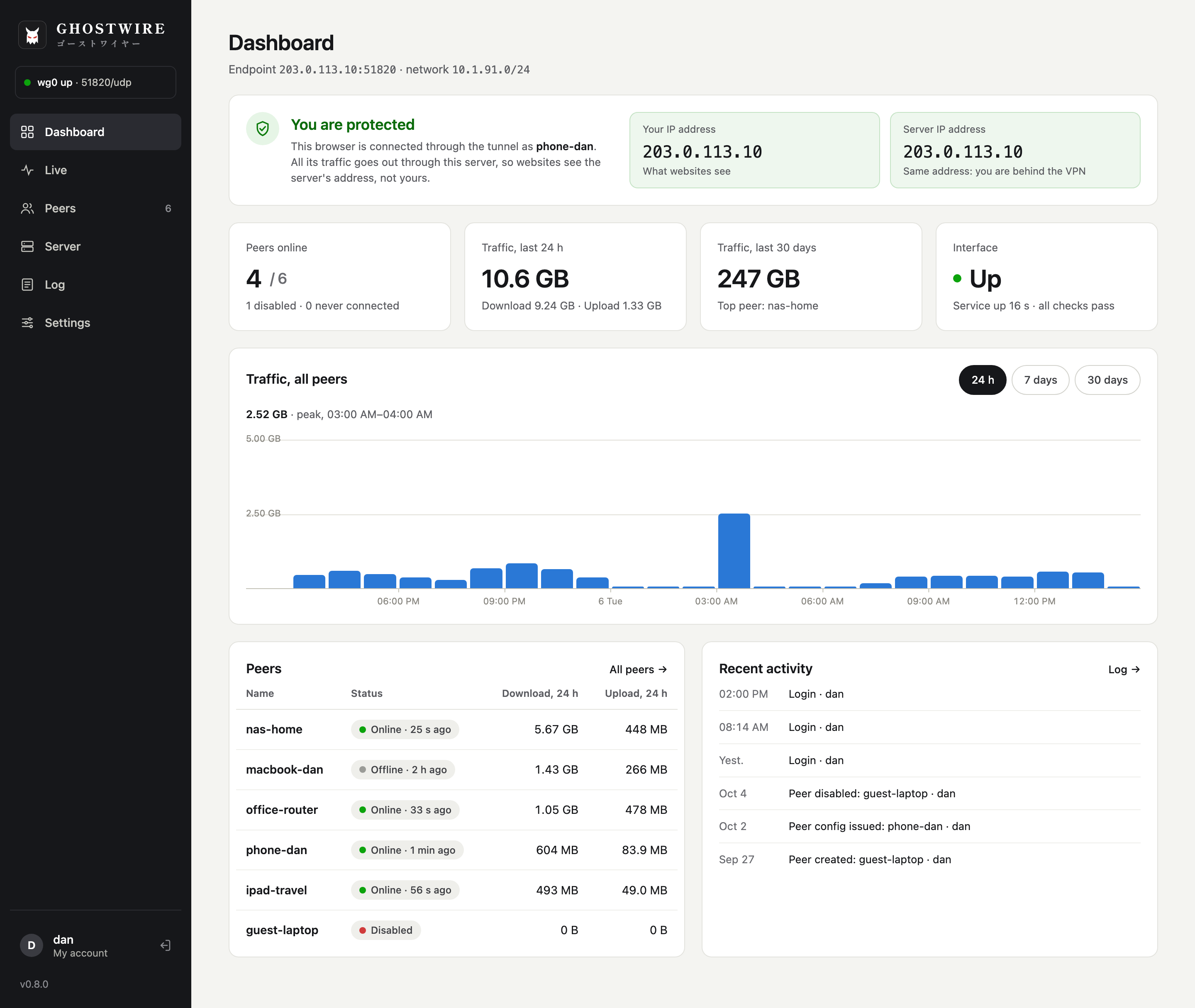Click the Traffic last 24 h card
1195x1008 pixels.
[x=575, y=277]
